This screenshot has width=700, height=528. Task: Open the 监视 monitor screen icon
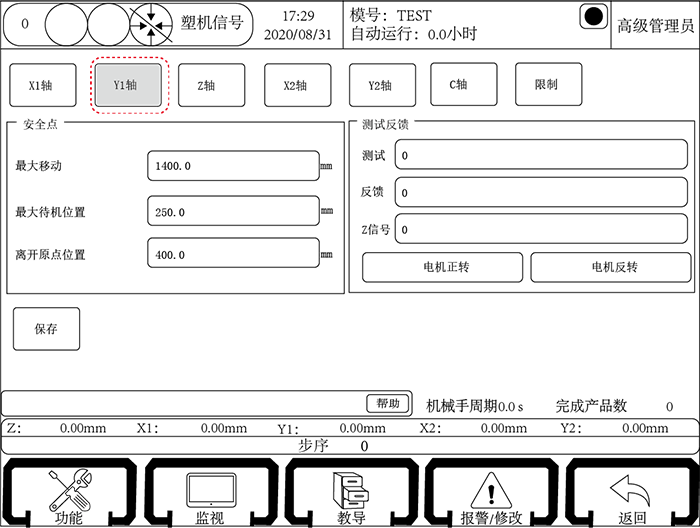(210, 490)
